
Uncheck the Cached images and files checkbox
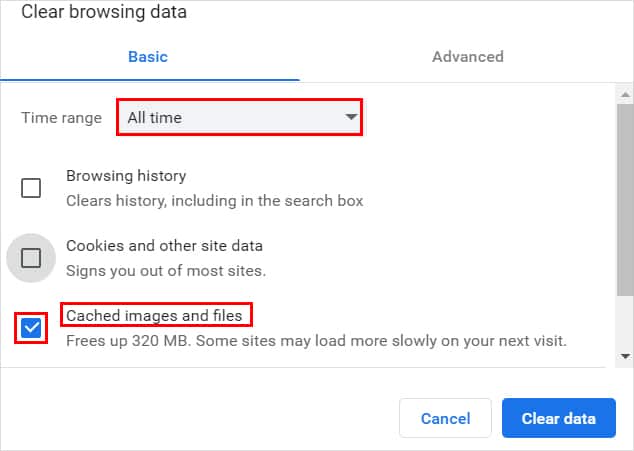pyautogui.click(x=31, y=328)
